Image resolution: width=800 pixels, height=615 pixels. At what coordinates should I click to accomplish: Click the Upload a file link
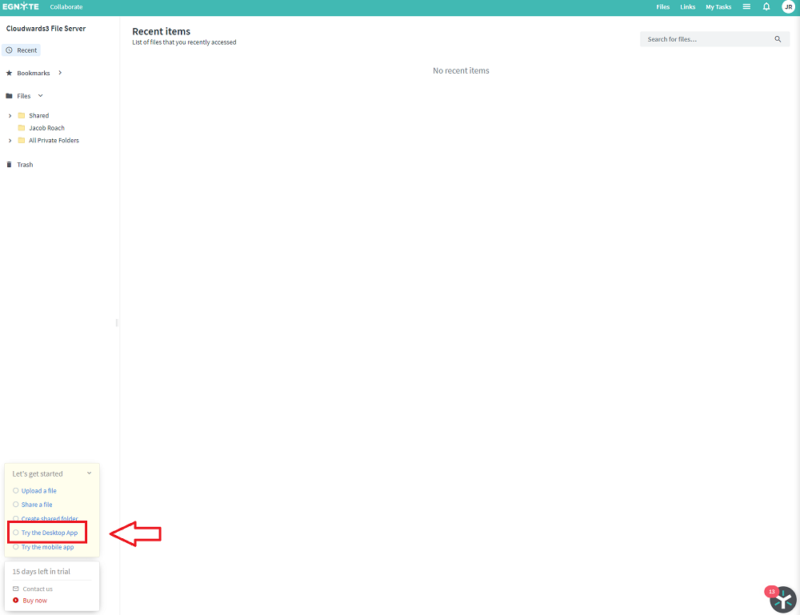click(x=39, y=491)
